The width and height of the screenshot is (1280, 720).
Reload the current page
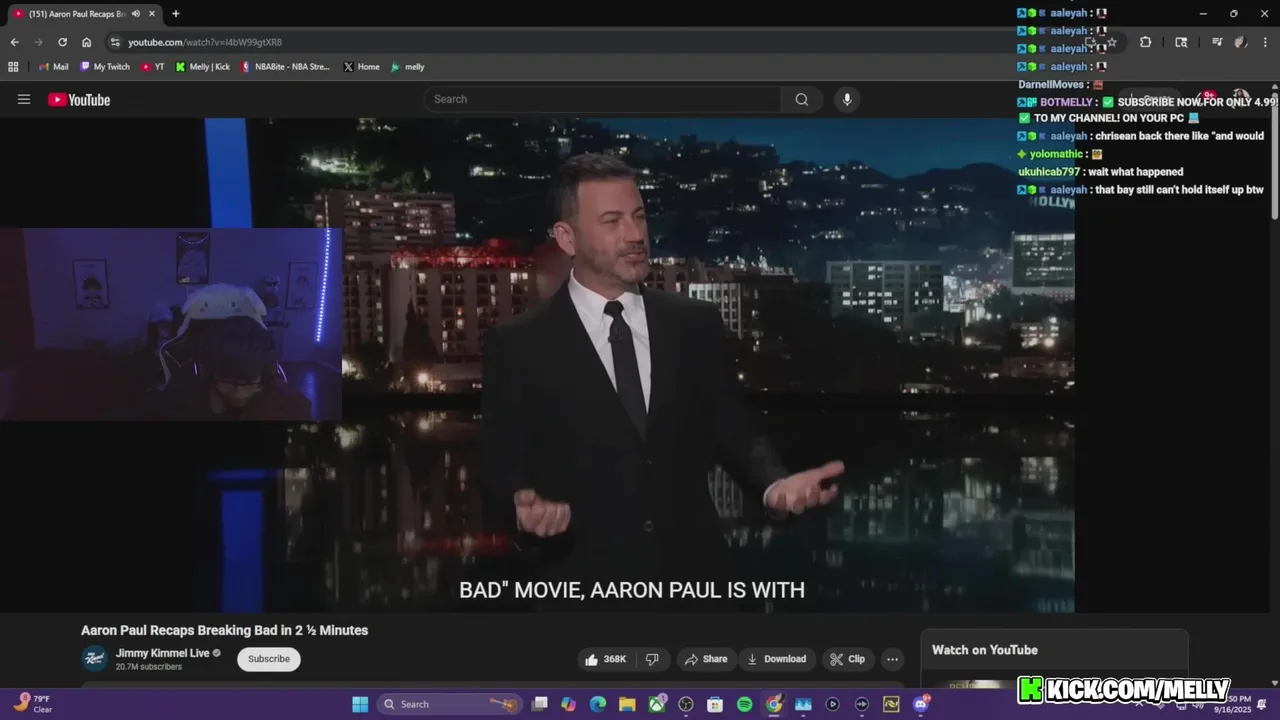[62, 42]
